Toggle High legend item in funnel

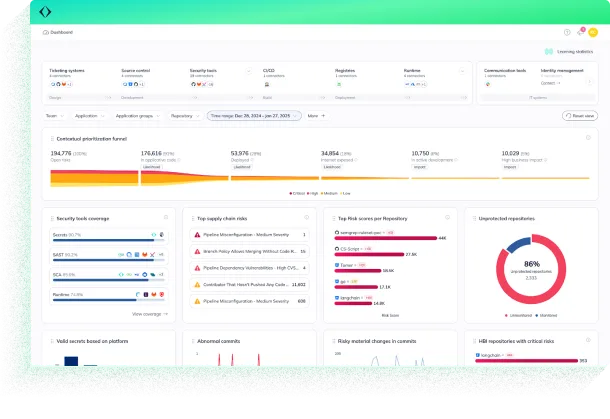coord(312,193)
